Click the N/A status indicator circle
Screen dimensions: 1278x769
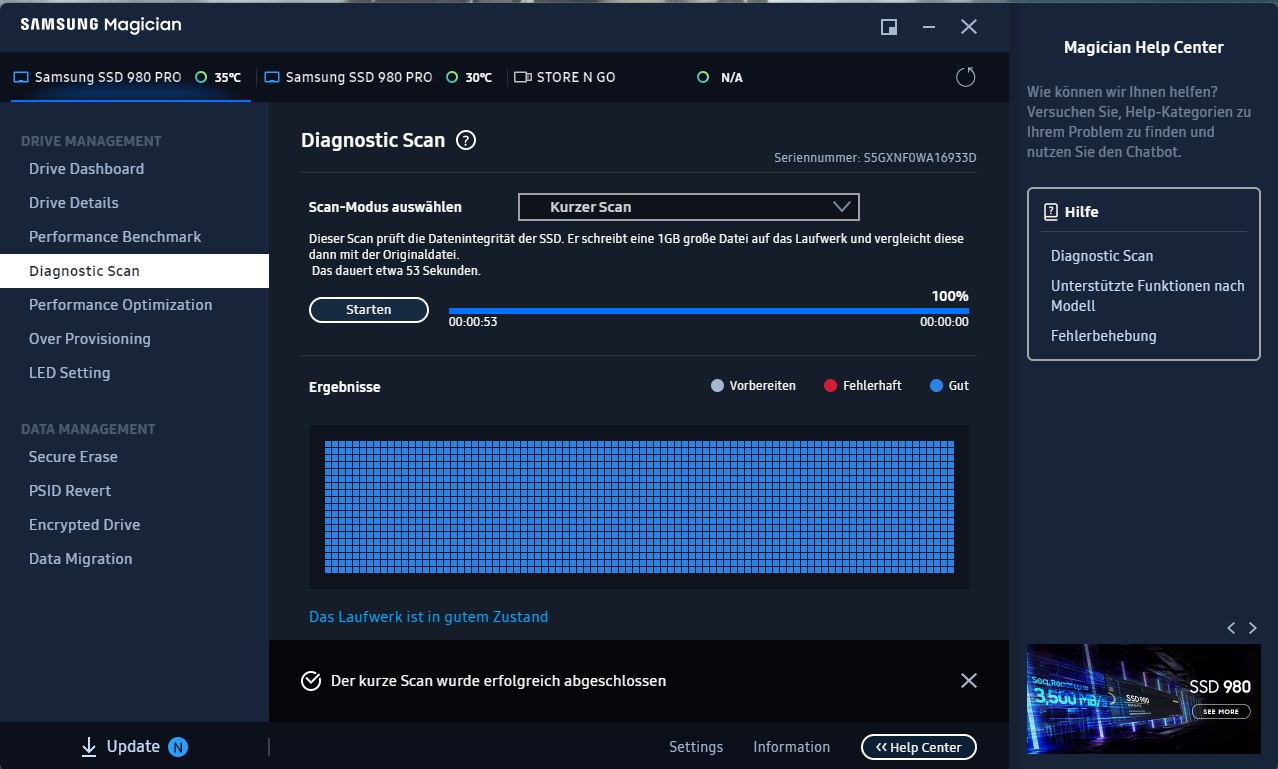[703, 77]
